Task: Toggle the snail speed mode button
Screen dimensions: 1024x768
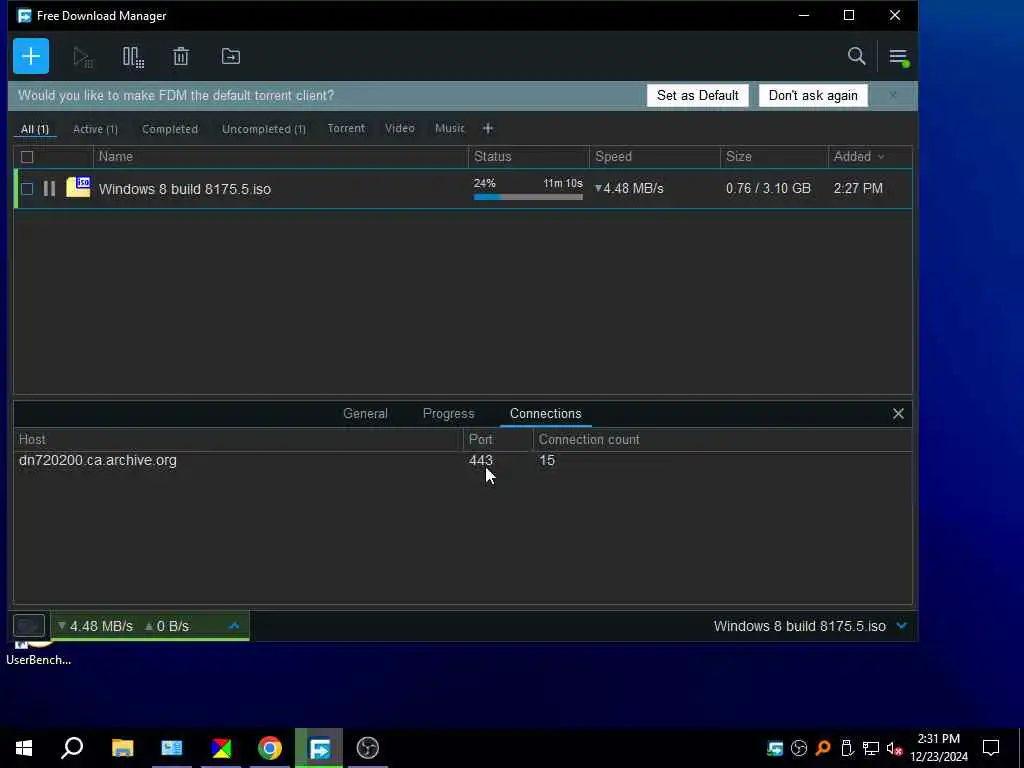Action: pos(29,626)
